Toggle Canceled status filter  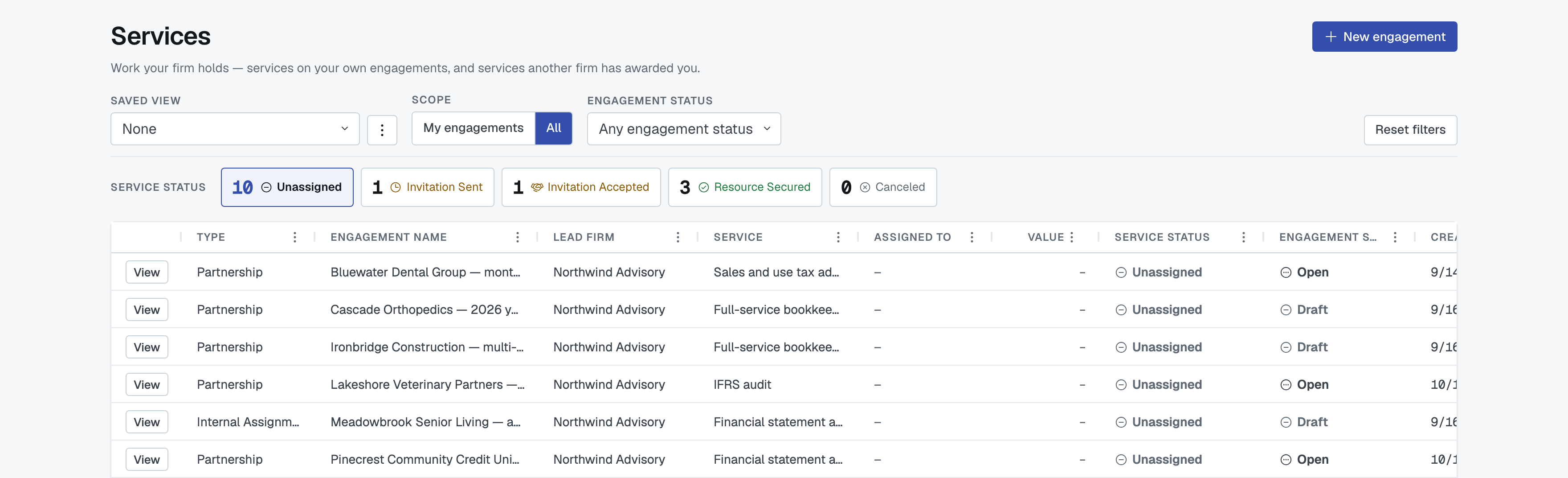point(882,188)
